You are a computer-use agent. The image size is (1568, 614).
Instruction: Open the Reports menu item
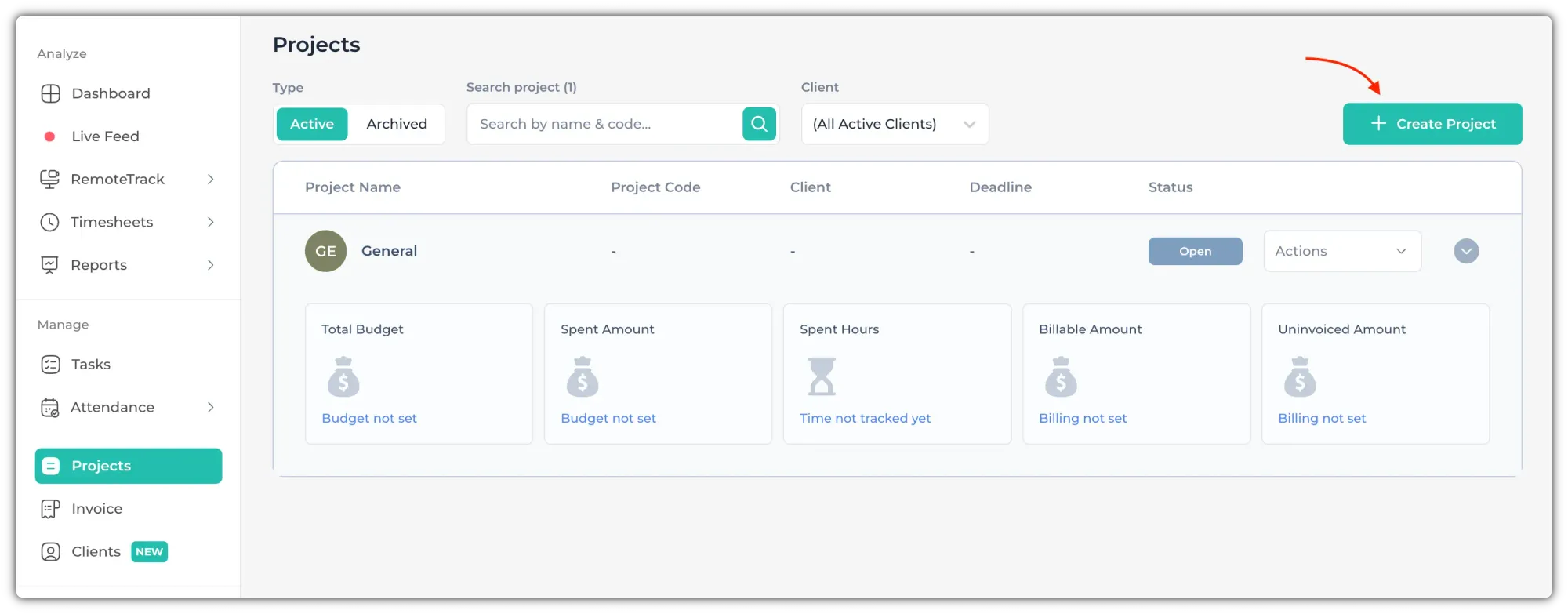tap(99, 265)
